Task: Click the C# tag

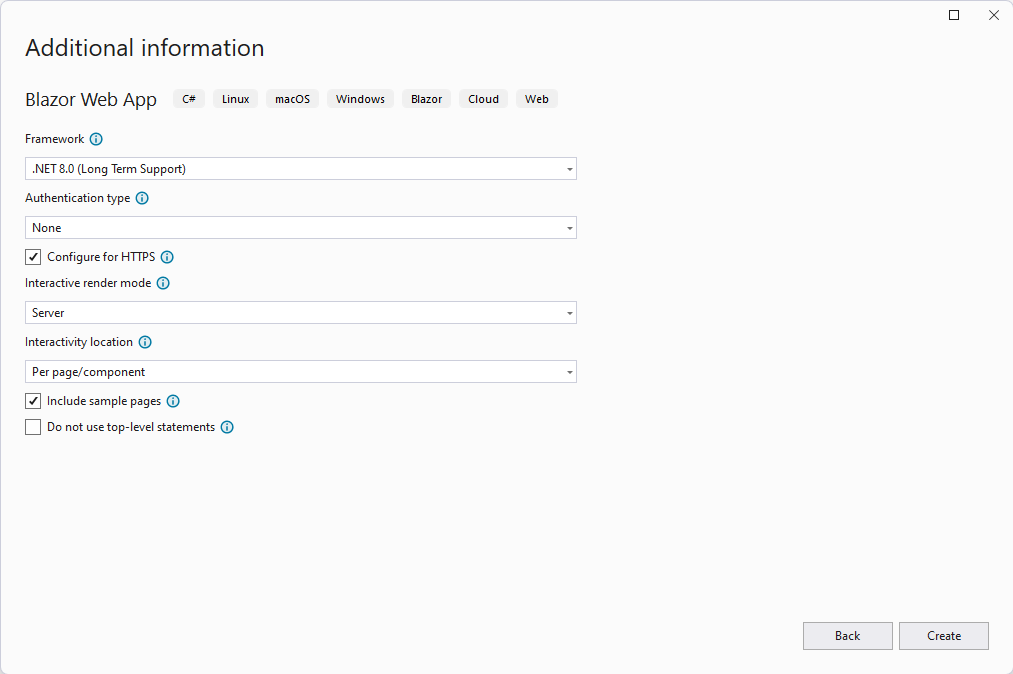Action: pyautogui.click(x=189, y=99)
